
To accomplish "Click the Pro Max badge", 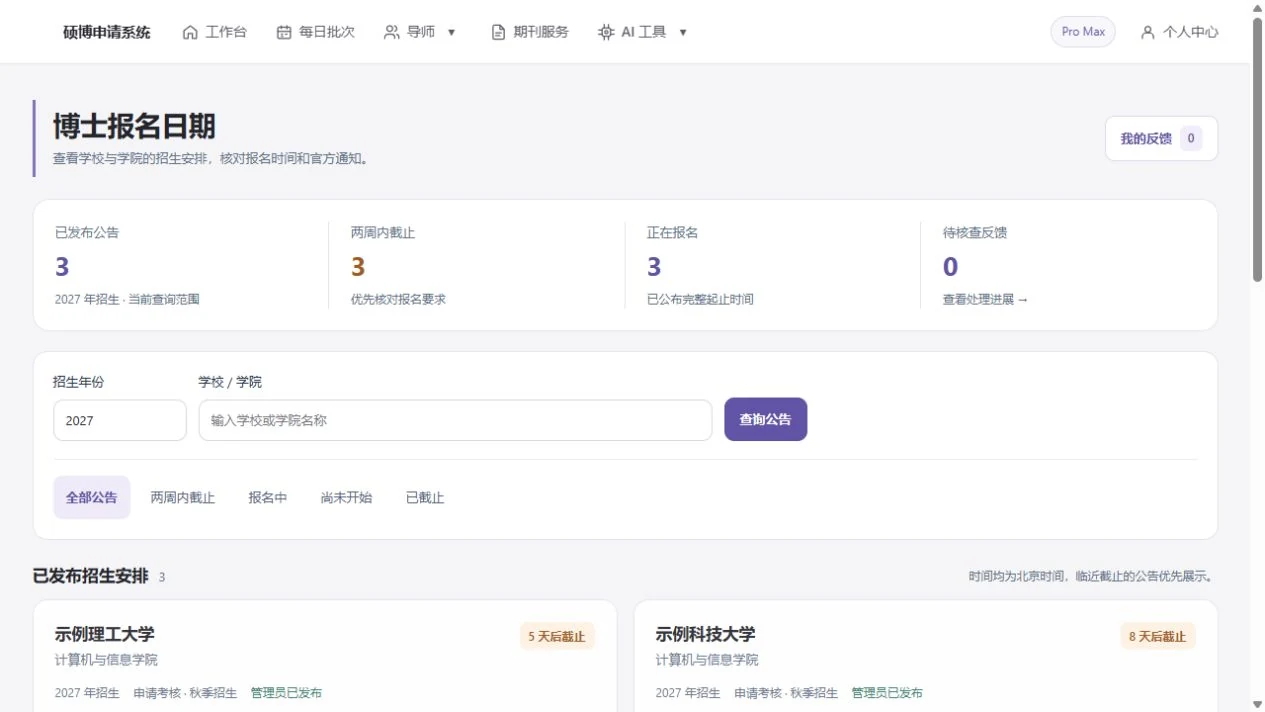I will pyautogui.click(x=1083, y=32).
